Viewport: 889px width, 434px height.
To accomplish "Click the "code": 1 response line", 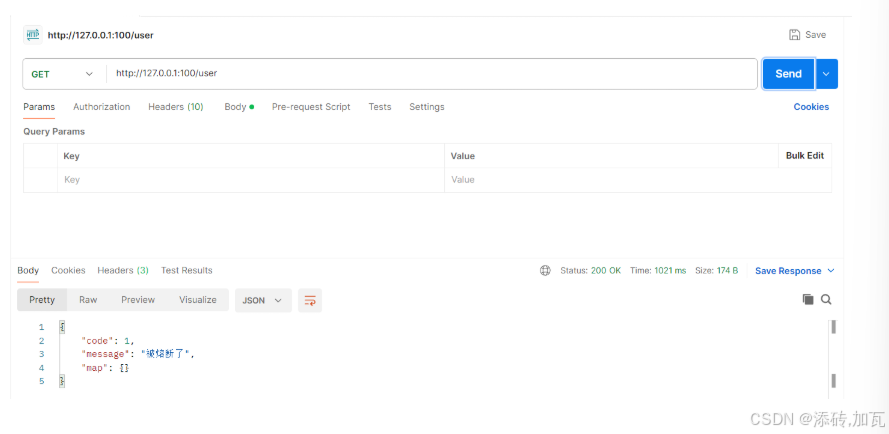I will [108, 341].
